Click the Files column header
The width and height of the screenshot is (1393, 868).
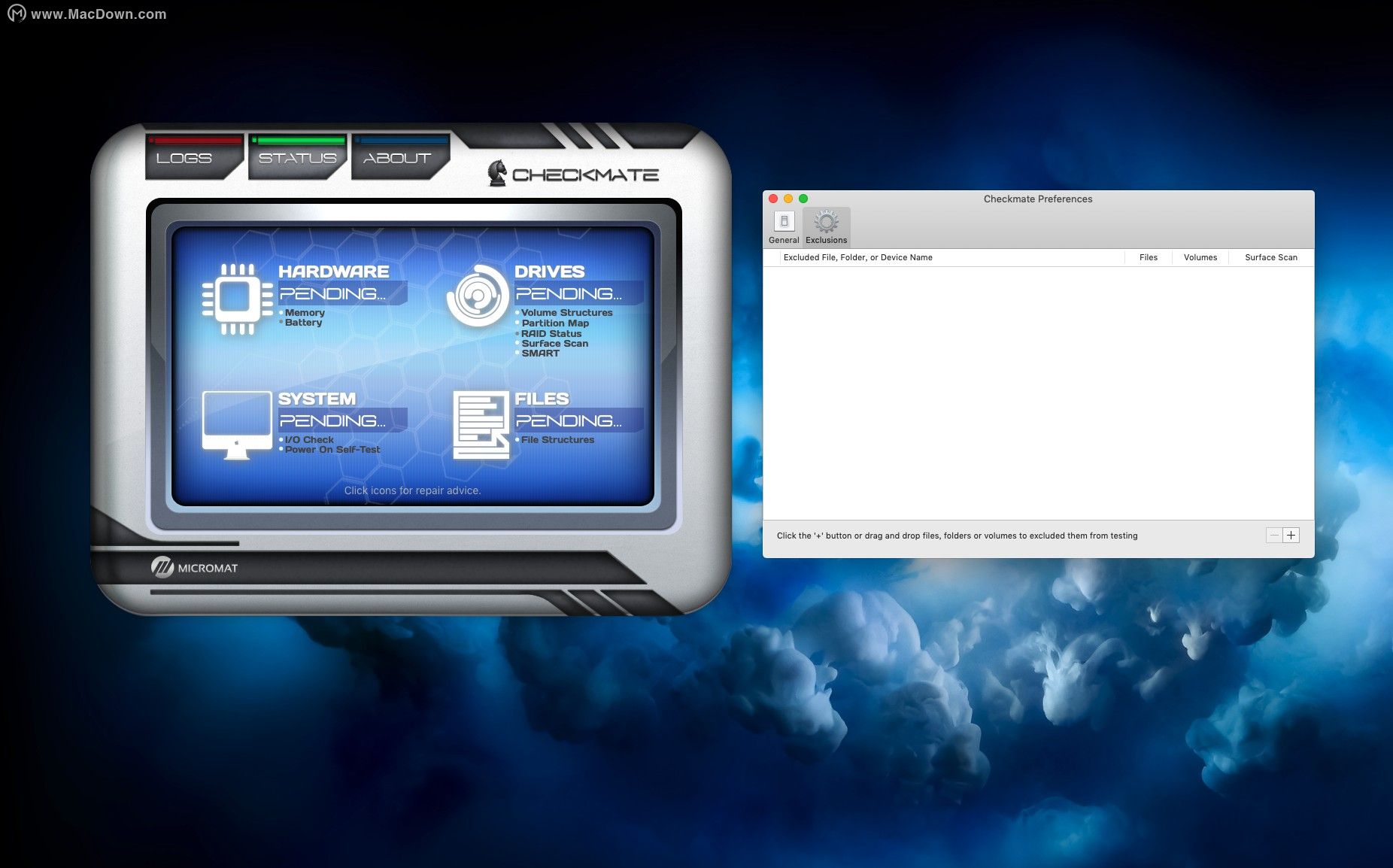(1148, 257)
